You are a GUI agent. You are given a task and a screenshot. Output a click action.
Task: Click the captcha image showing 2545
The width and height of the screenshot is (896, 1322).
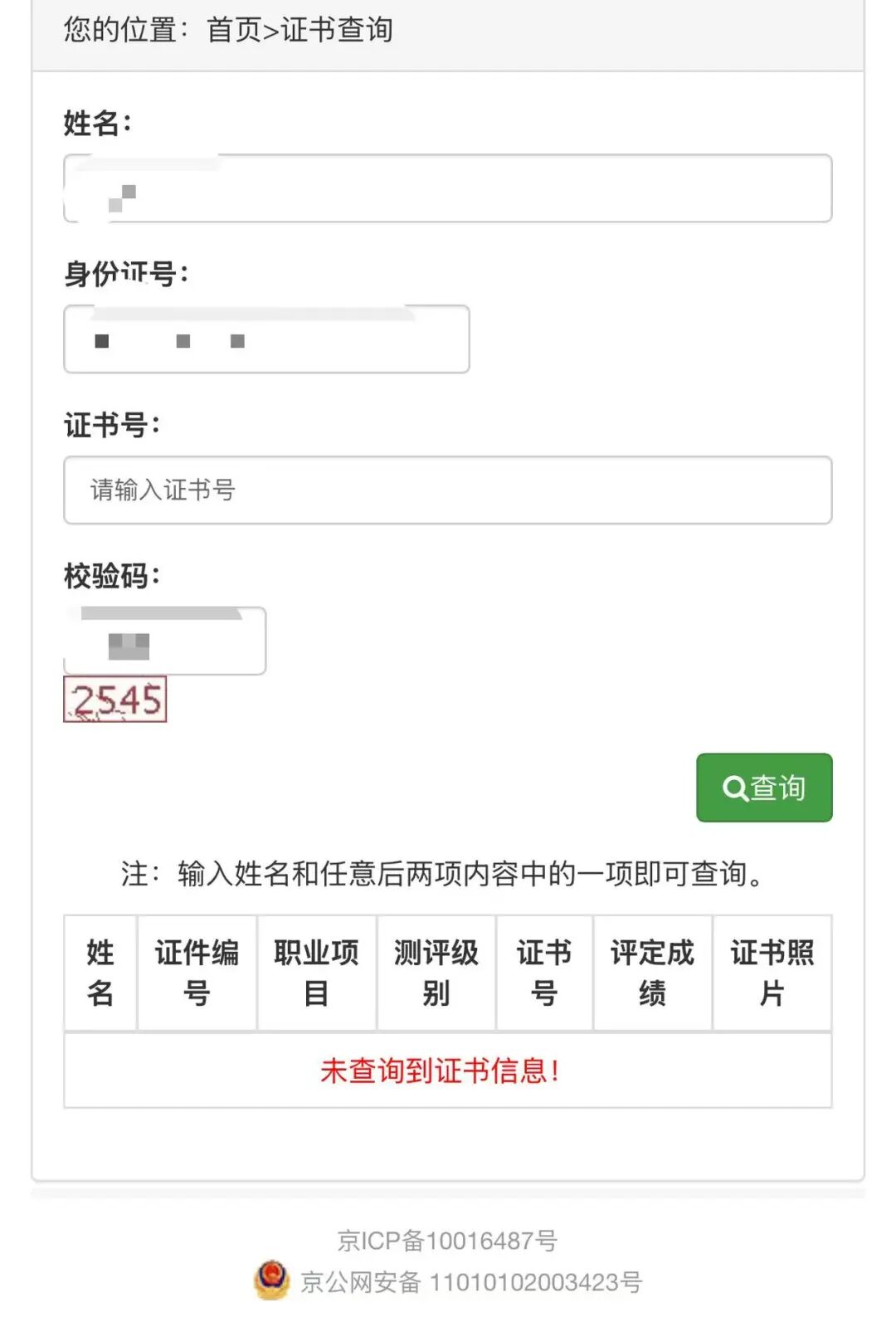115,700
